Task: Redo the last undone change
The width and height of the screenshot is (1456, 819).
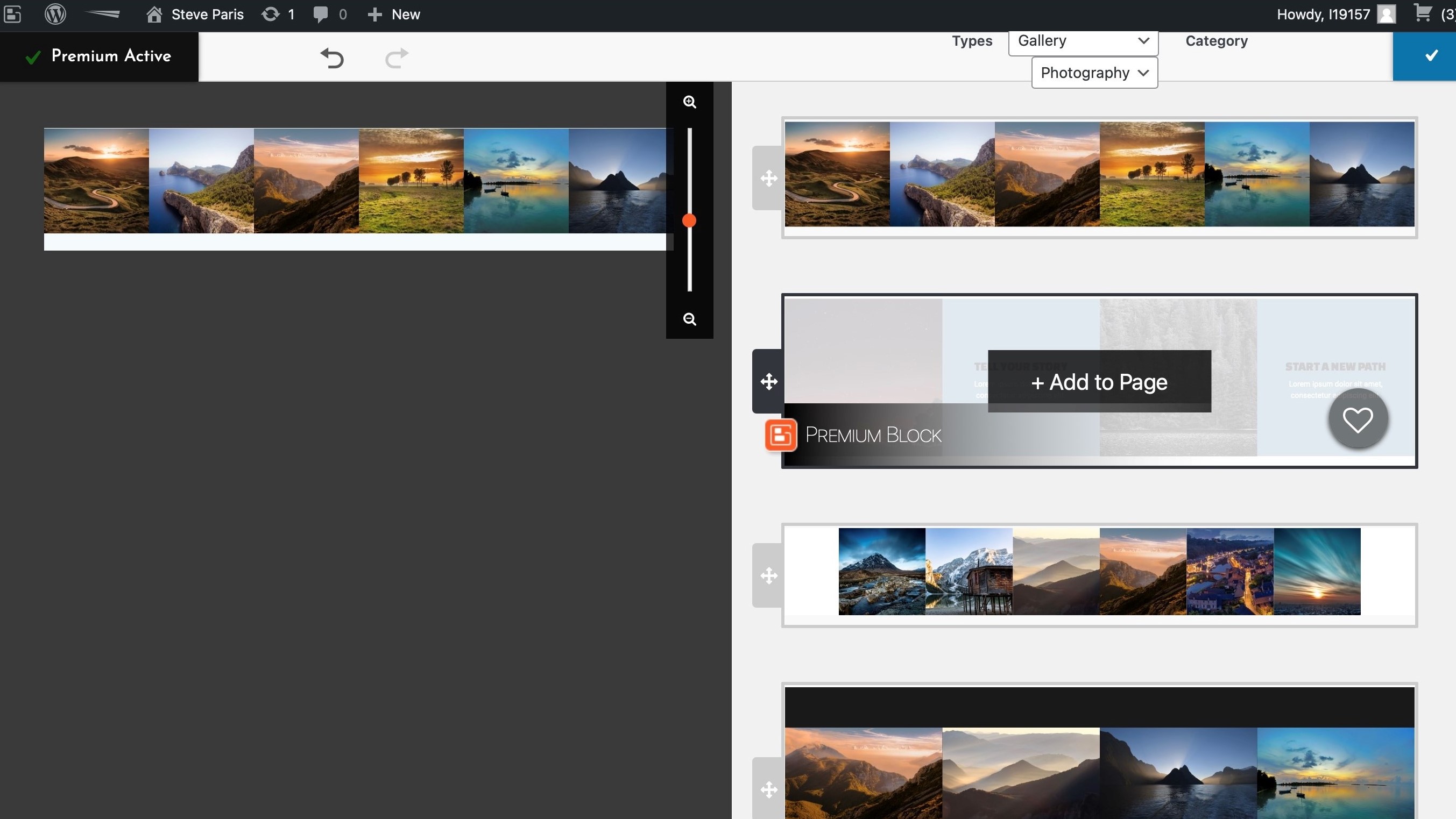Action: [396, 57]
